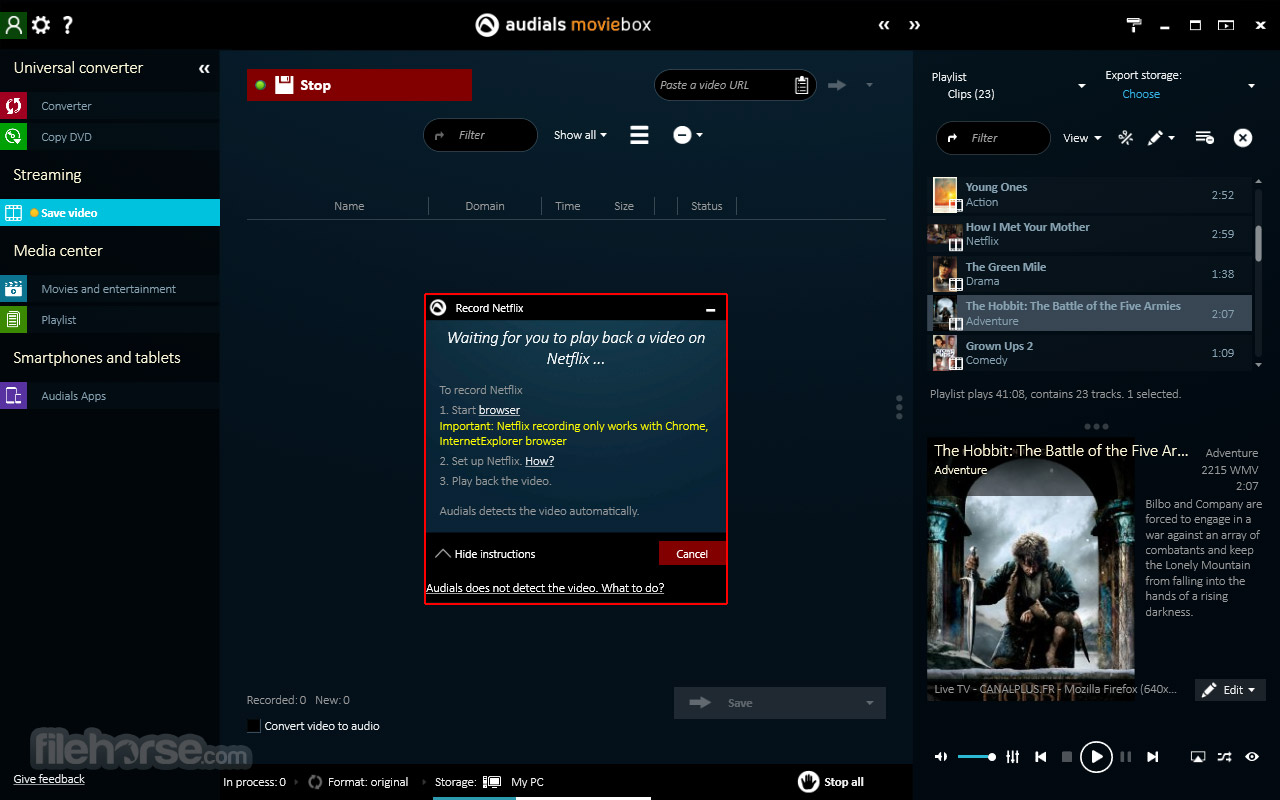Viewport: 1280px width, 800px height.
Task: Click the My PC storage icon
Action: pyautogui.click(x=492, y=782)
